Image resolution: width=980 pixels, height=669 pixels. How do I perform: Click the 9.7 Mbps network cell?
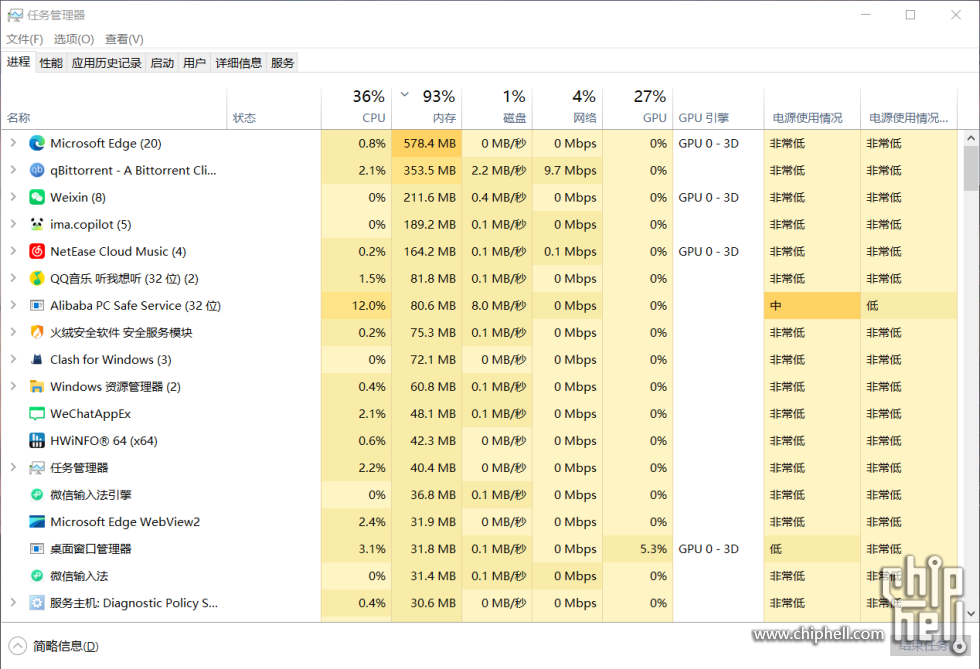[568, 170]
